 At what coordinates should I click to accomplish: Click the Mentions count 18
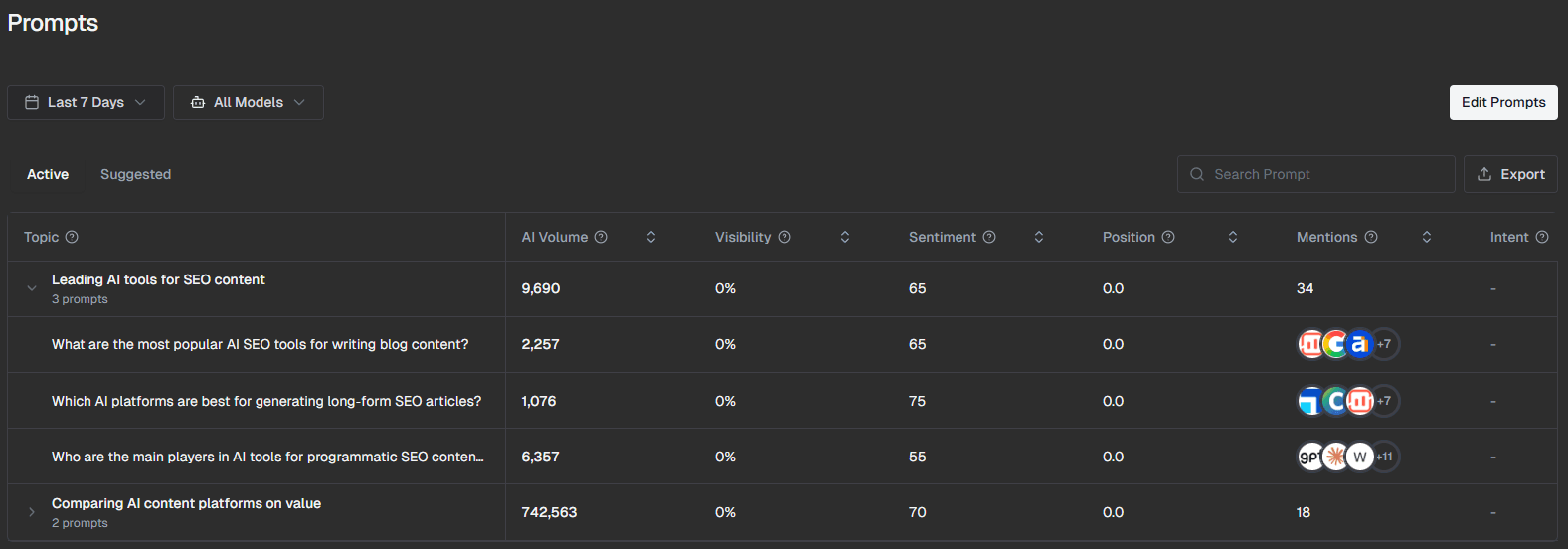click(1304, 512)
